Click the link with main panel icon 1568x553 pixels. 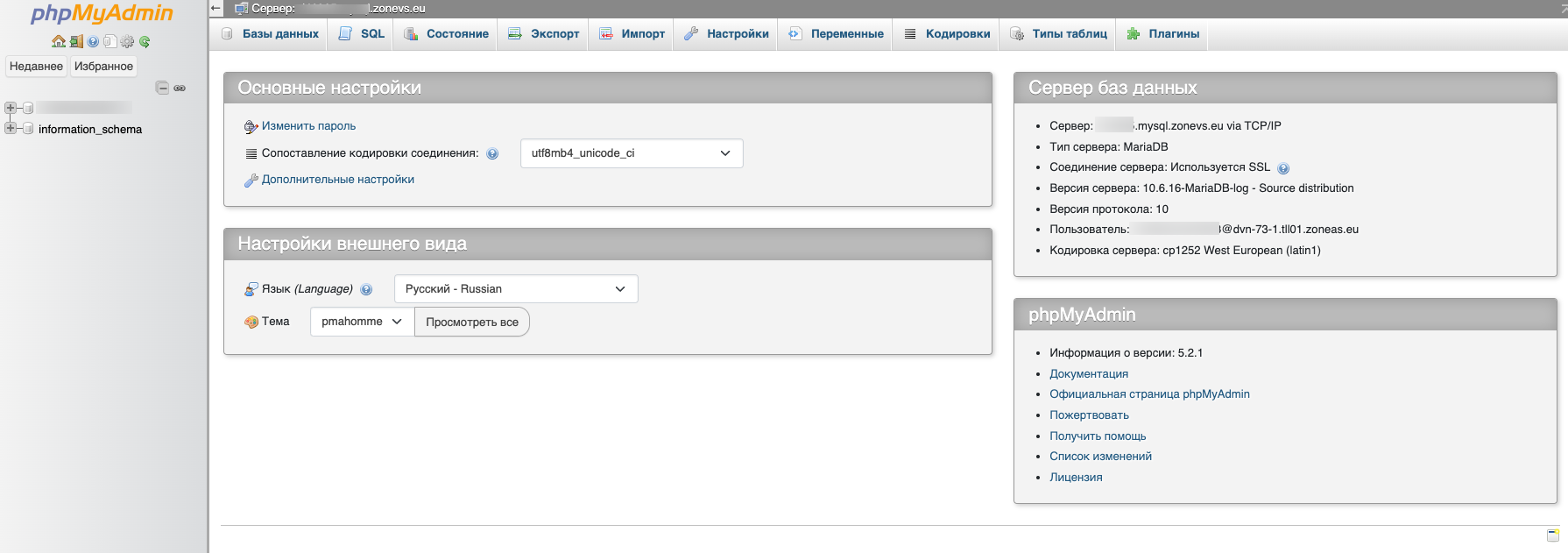pos(180,88)
